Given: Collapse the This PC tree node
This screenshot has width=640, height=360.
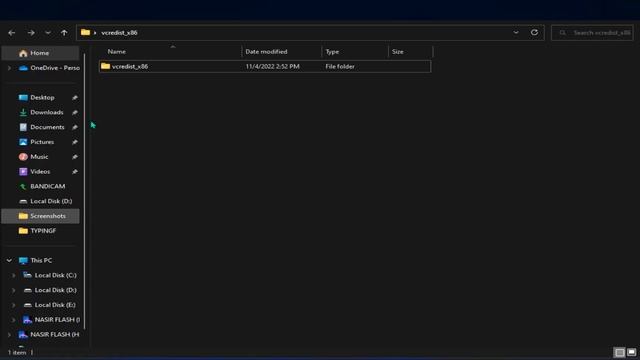Looking at the screenshot, I should tap(9, 260).
